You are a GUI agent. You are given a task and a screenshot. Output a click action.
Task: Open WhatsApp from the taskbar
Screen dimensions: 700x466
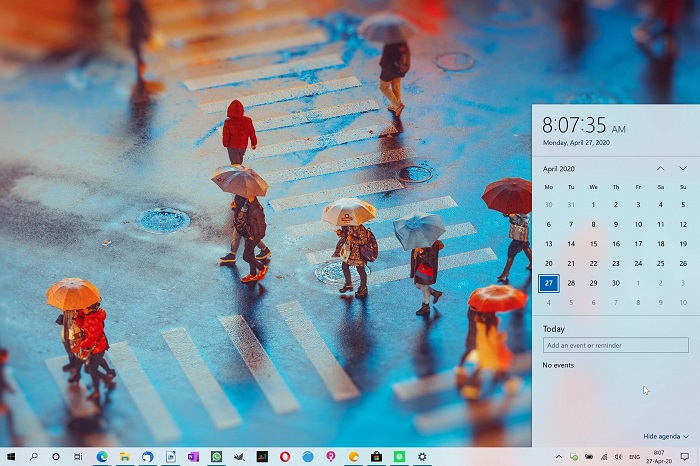pos(216,456)
